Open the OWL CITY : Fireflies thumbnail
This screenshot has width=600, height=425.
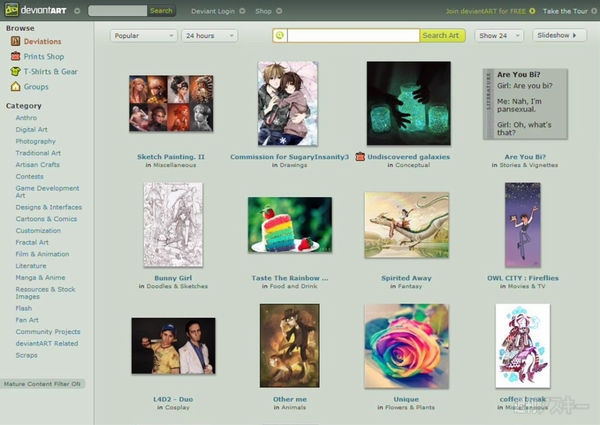tap(523, 225)
